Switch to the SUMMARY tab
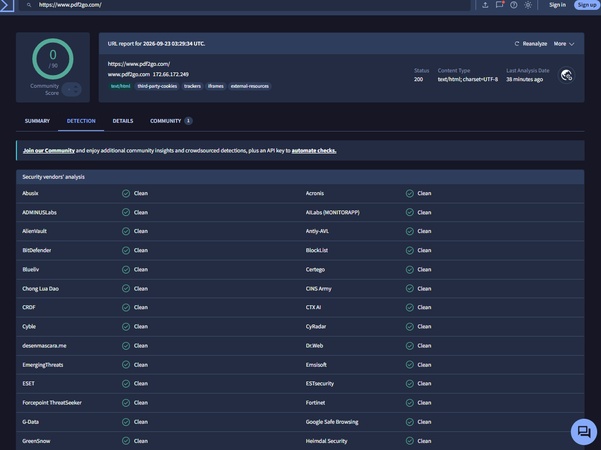601x450 pixels. pyautogui.click(x=37, y=121)
